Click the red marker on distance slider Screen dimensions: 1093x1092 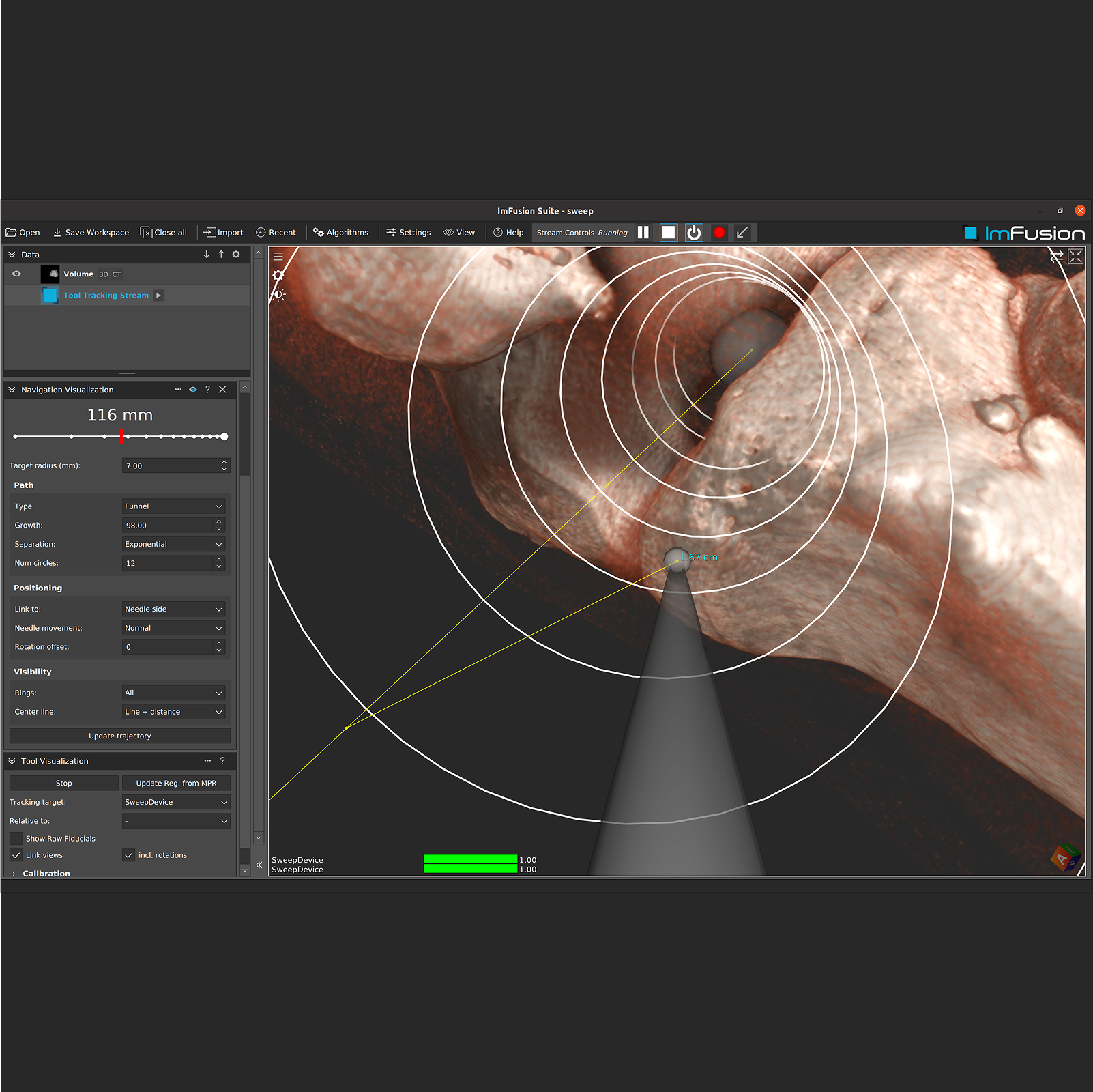(x=121, y=436)
